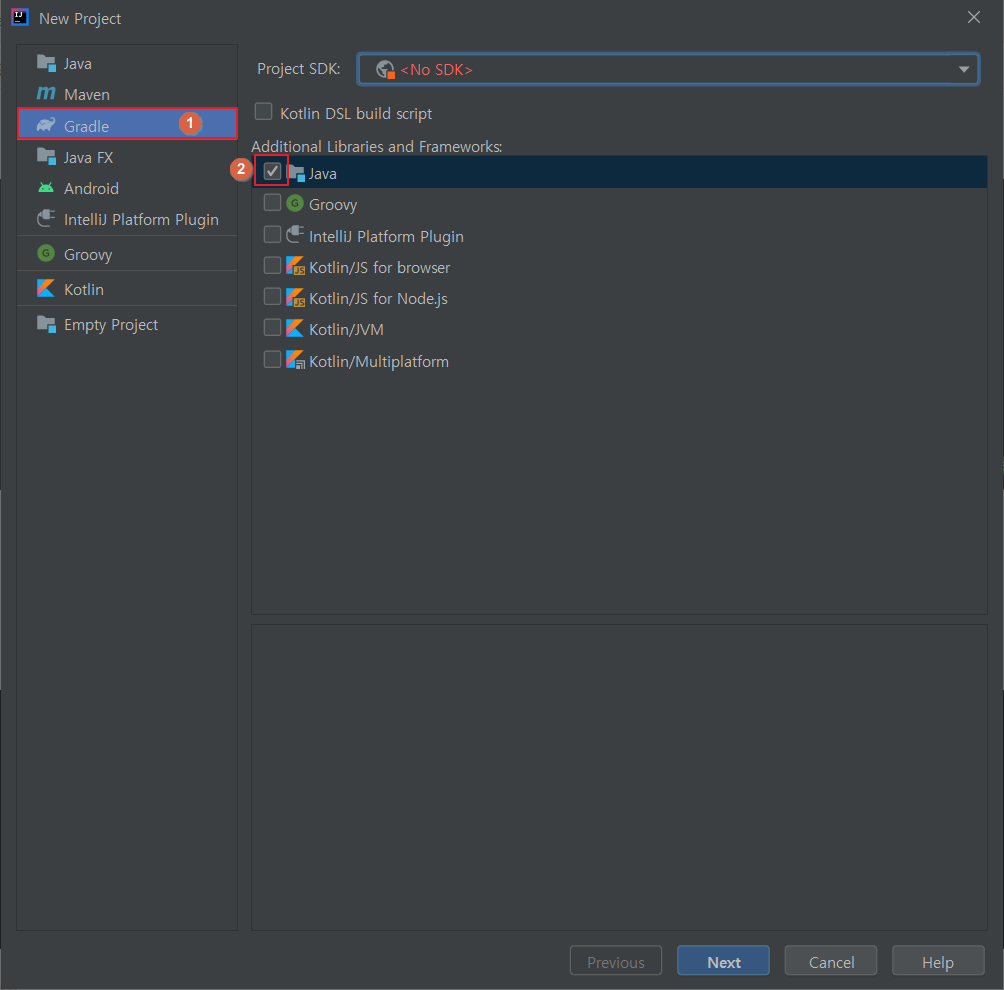Enable the Kotlin DSL build script checkbox
The height and width of the screenshot is (990, 1004).
click(263, 112)
